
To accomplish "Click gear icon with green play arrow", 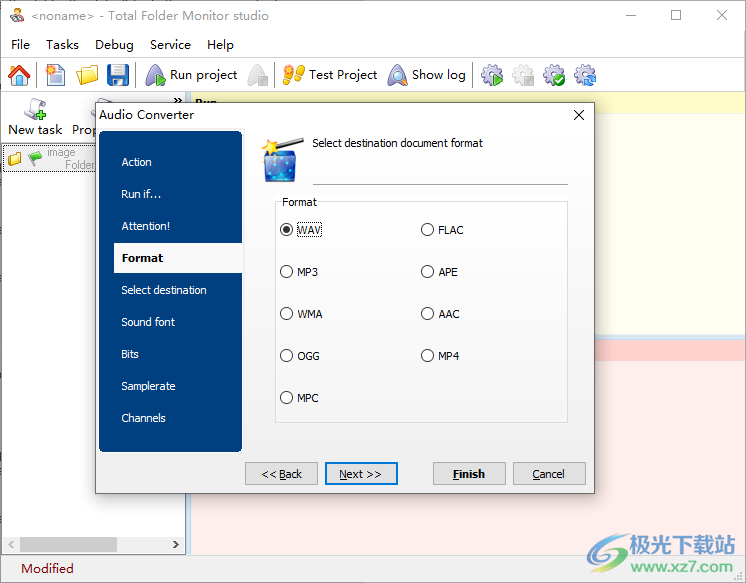I will pyautogui.click(x=492, y=75).
